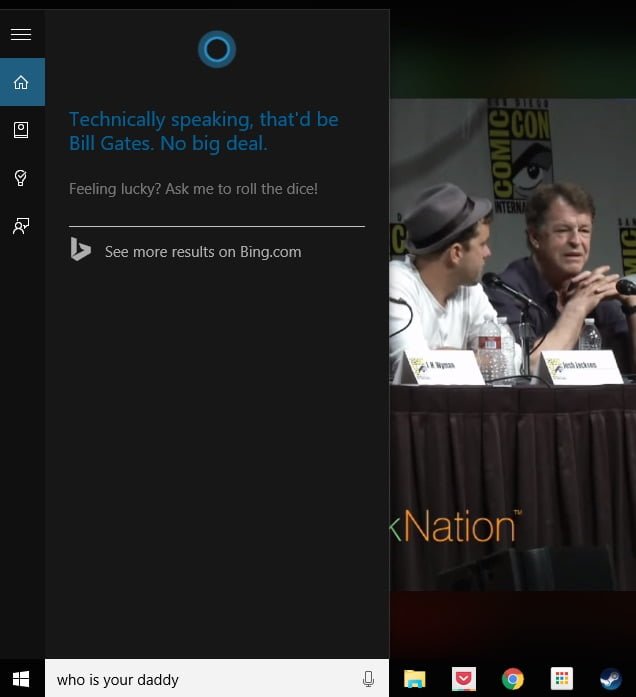The height and width of the screenshot is (697, 636).
Task: Click the Bing logo icon
Action: 81,251
